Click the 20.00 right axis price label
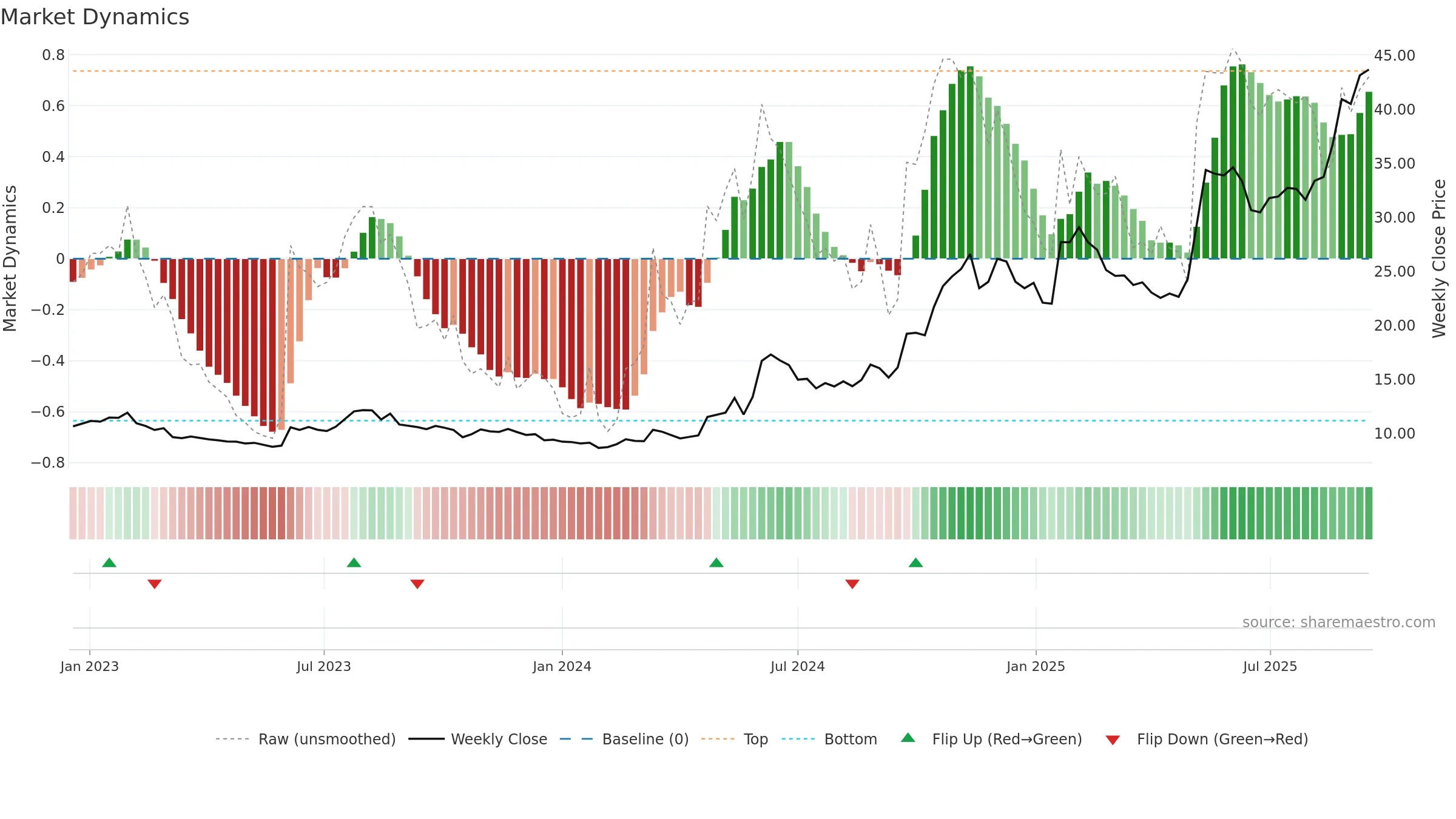The image size is (1456, 819). 1395,326
